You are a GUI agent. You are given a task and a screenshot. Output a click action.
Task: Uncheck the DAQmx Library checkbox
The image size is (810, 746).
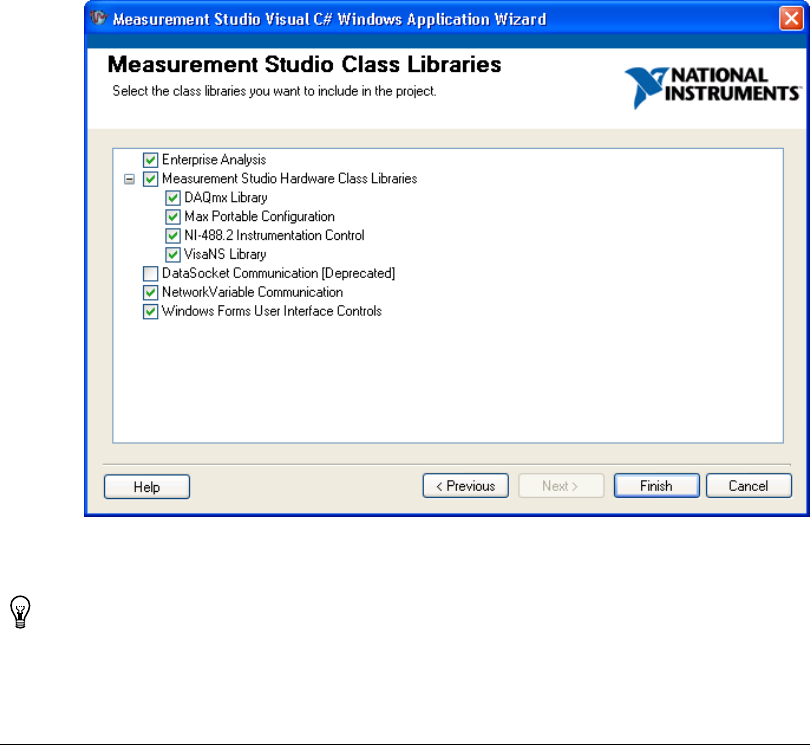[173, 198]
